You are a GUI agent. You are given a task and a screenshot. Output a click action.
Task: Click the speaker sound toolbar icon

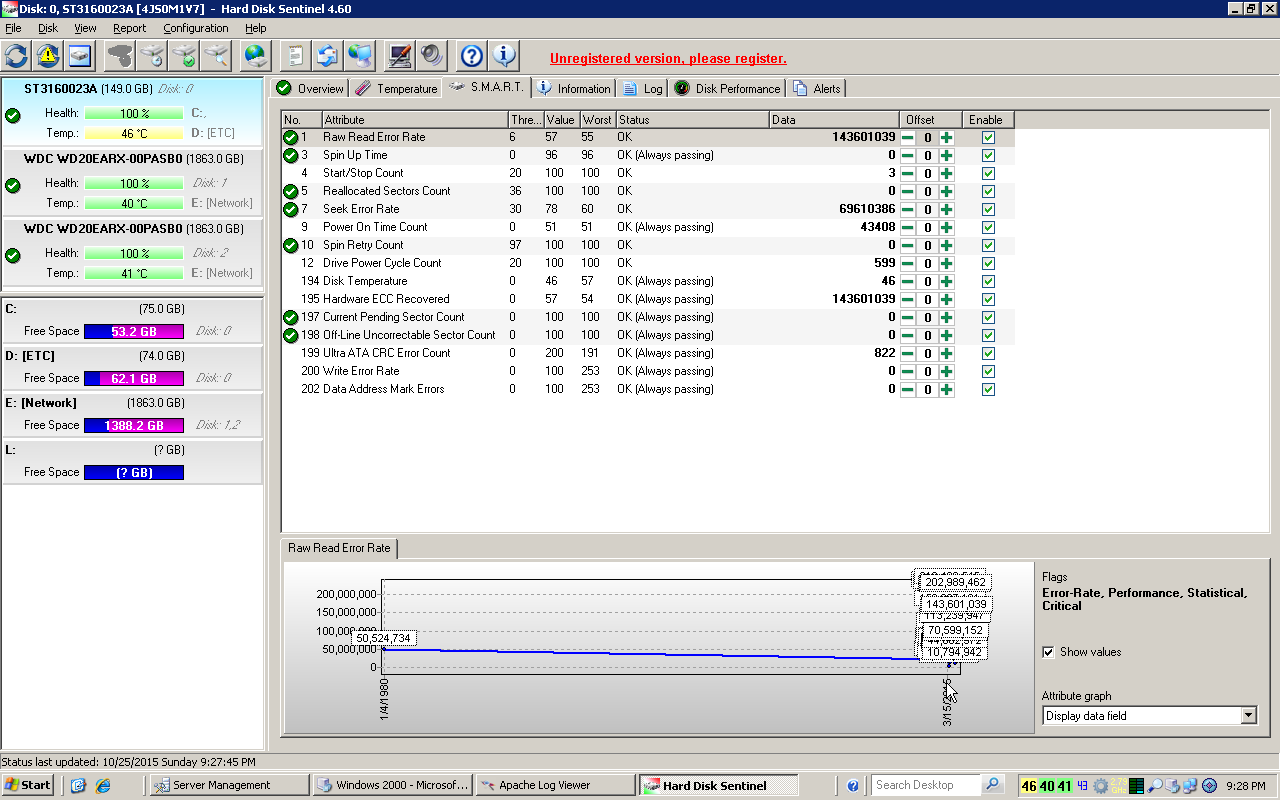[x=431, y=55]
